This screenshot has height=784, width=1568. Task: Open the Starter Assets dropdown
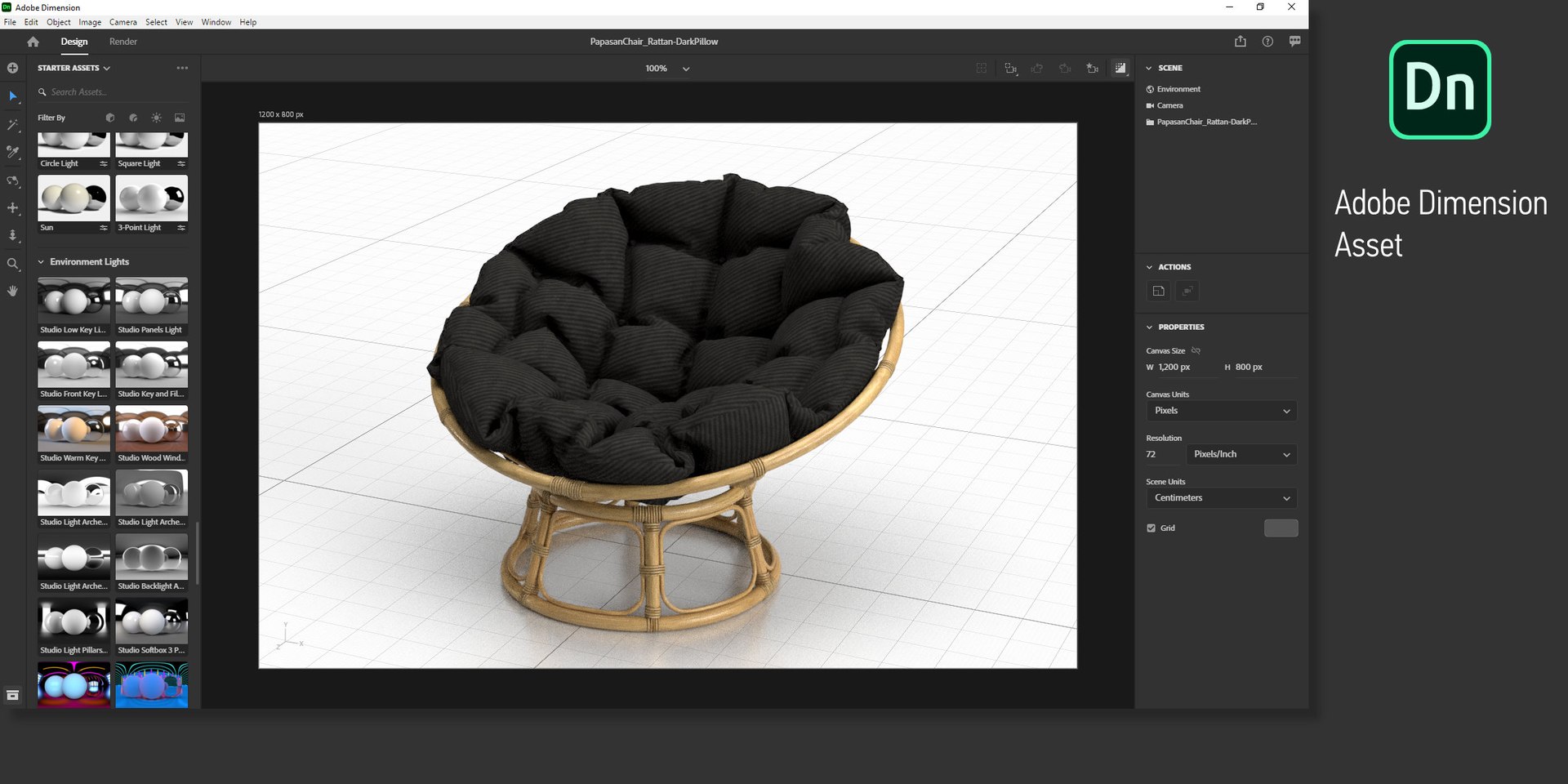tap(73, 68)
